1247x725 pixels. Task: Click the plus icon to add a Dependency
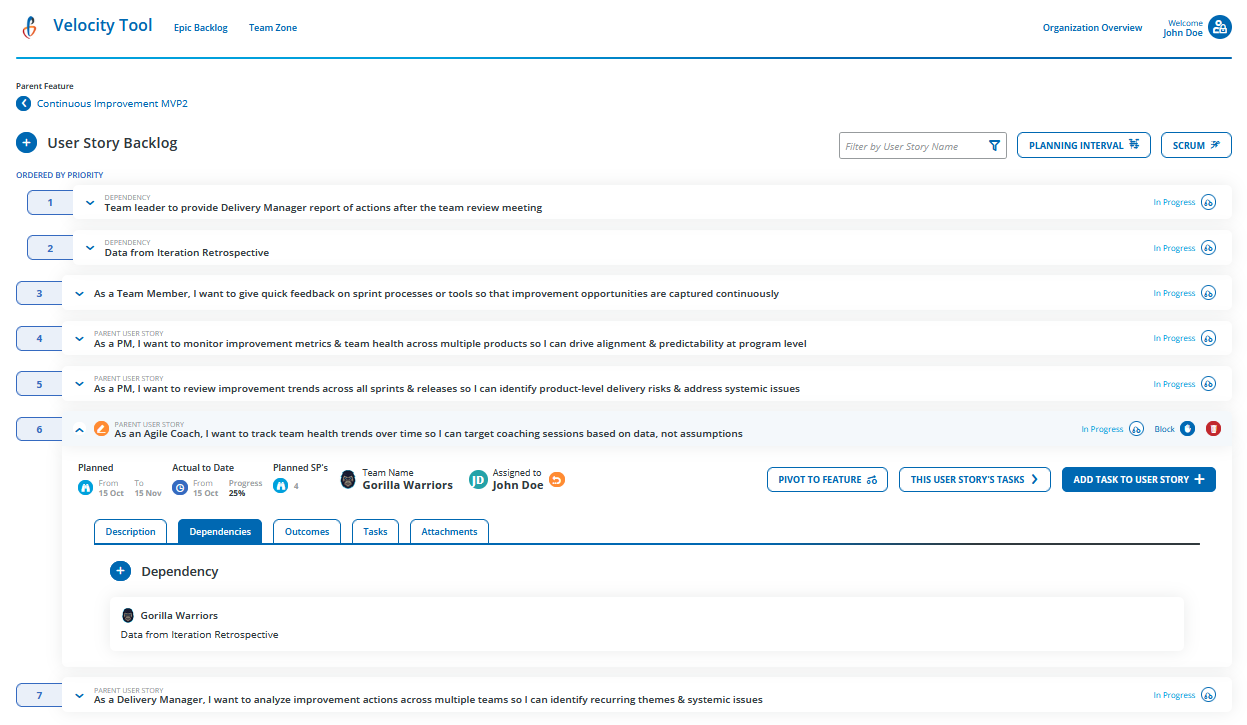[x=121, y=571]
